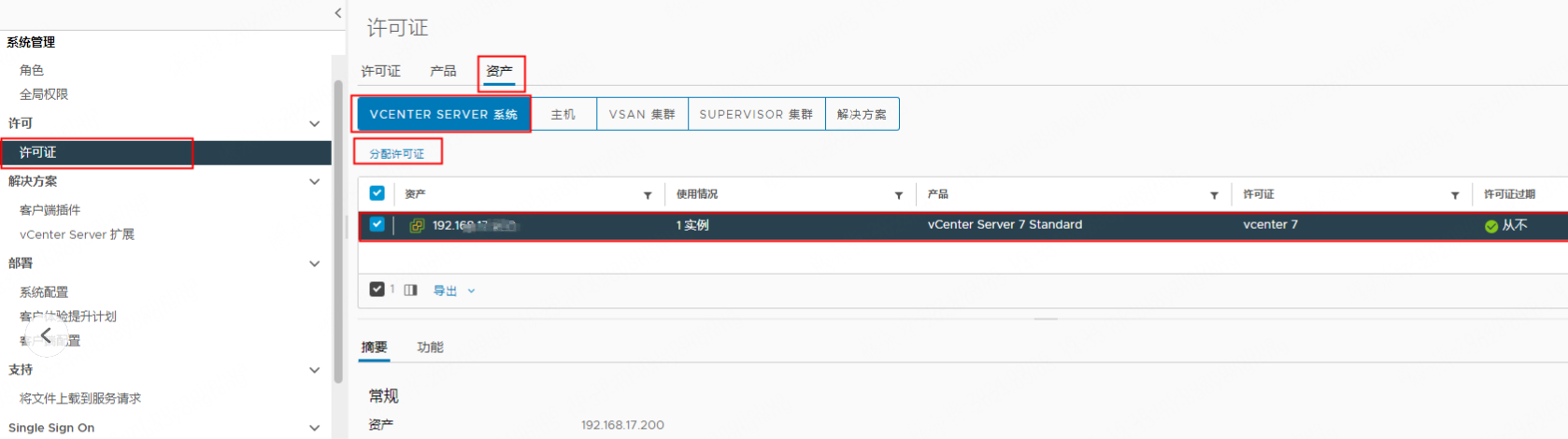Click the 许可证过期 column header
The width and height of the screenshot is (1568, 439).
[1509, 194]
